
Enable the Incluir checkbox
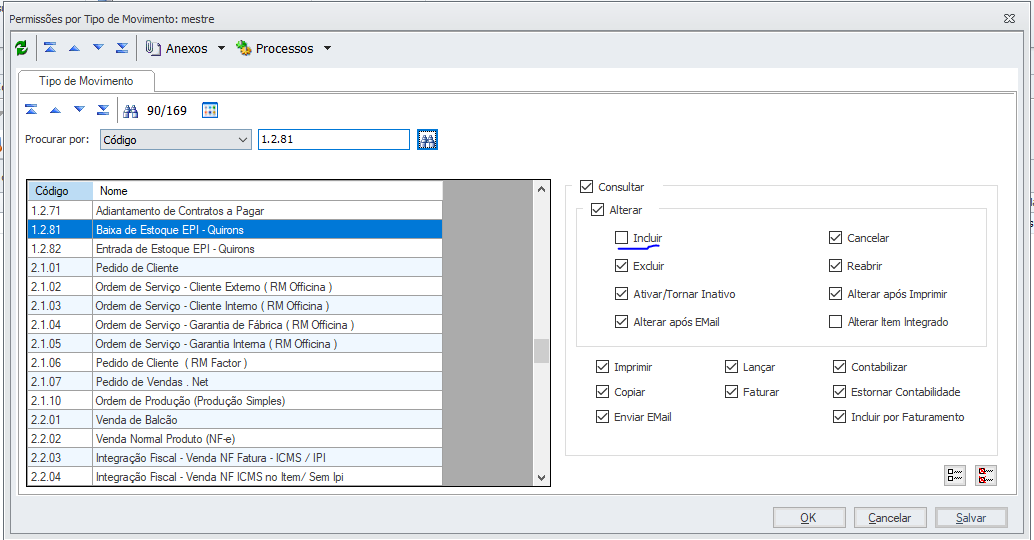622,238
